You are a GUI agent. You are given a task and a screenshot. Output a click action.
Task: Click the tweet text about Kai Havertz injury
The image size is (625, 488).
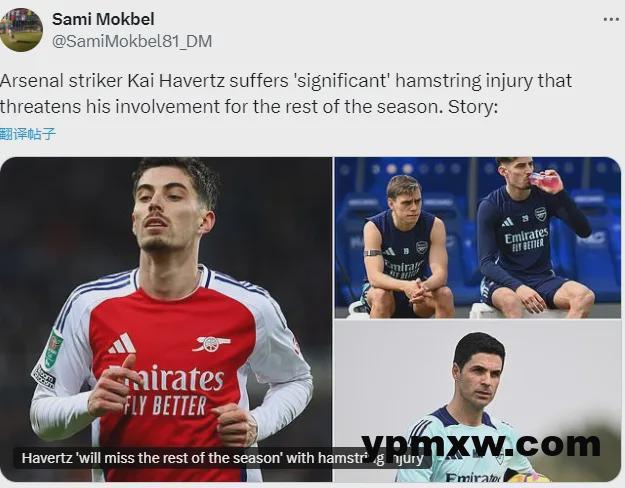286,93
